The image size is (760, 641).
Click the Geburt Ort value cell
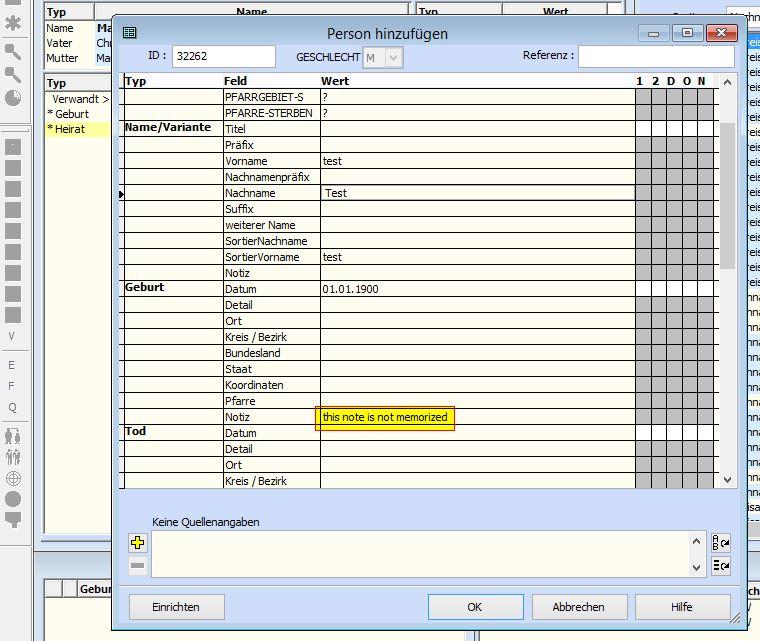[x=478, y=321]
